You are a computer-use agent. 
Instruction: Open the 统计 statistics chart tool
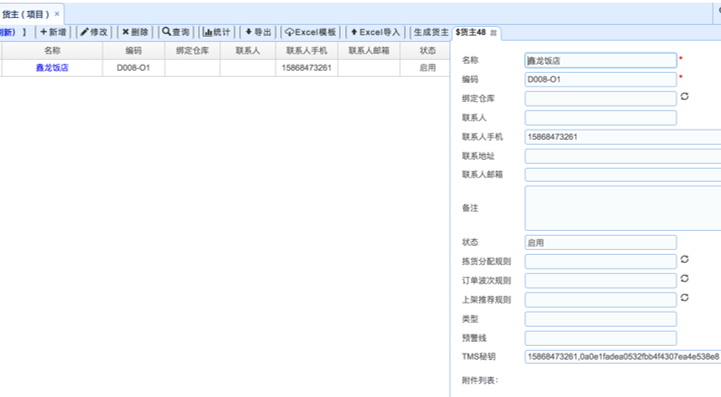point(217,32)
